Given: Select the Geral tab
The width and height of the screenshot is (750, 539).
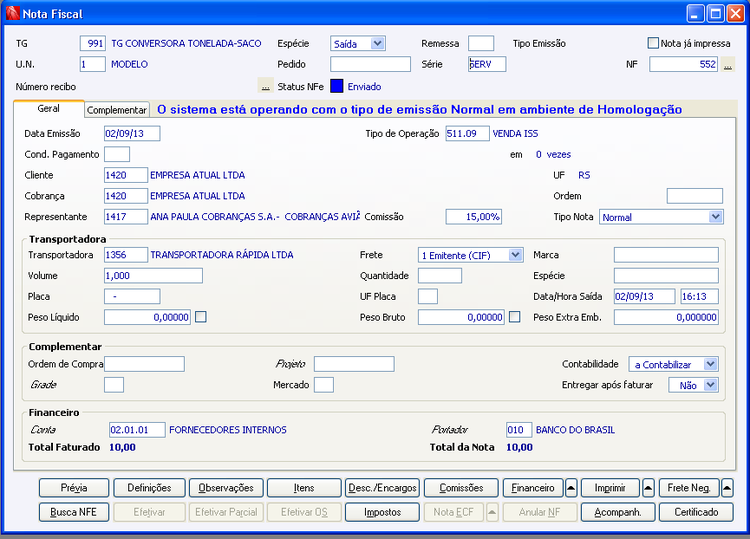Looking at the screenshot, I should 48,108.
